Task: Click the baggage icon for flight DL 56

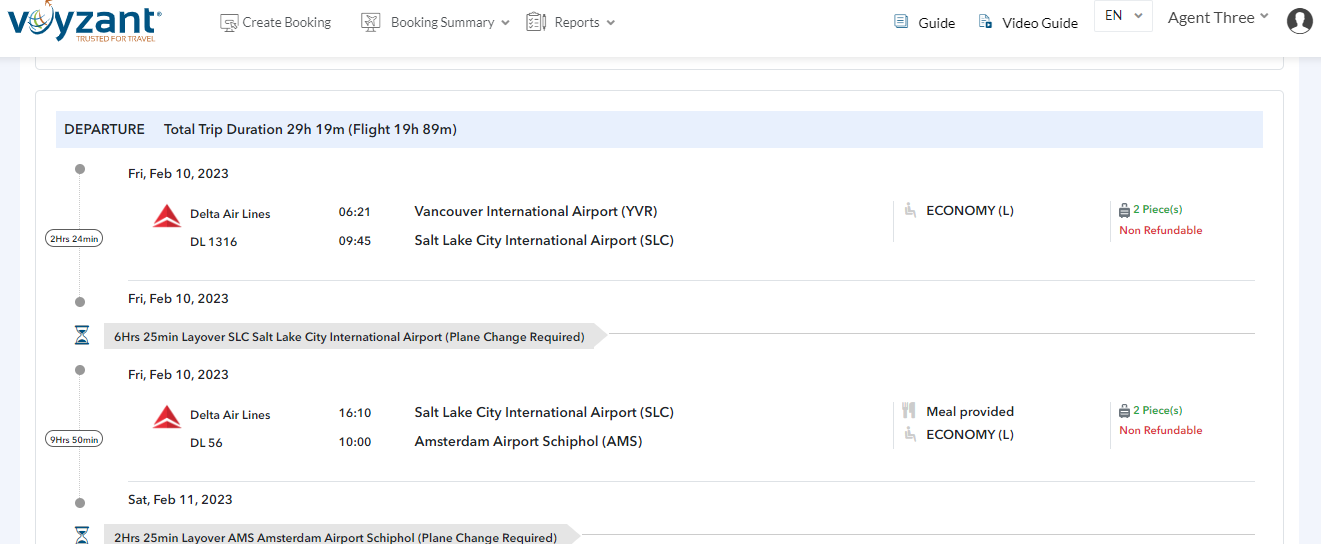Action: click(x=1124, y=411)
